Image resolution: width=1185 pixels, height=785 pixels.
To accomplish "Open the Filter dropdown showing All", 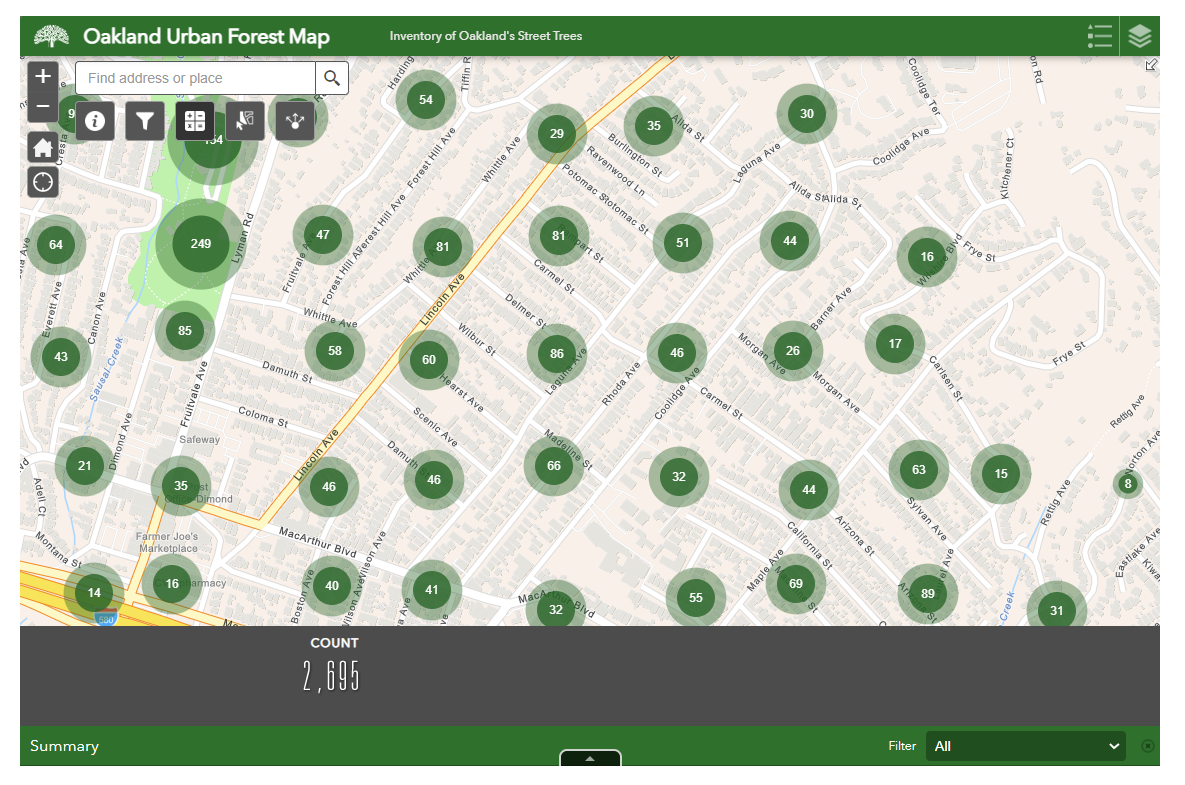I will (x=1026, y=746).
